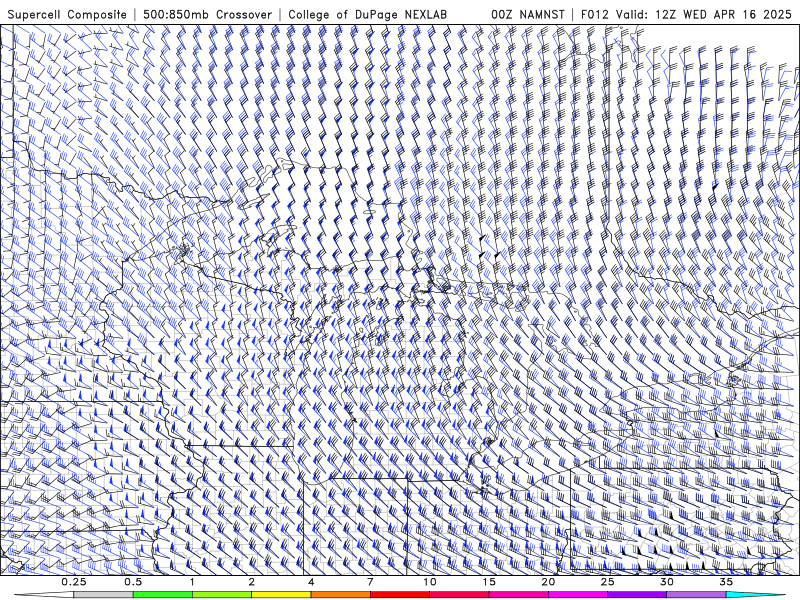Click the colorbar tick label 30
The image size is (800, 600).
[x=667, y=582]
